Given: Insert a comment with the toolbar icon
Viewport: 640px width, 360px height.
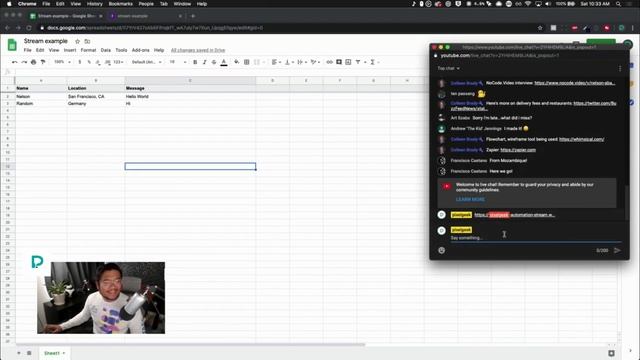Looking at the screenshot, I should click(x=339, y=62).
